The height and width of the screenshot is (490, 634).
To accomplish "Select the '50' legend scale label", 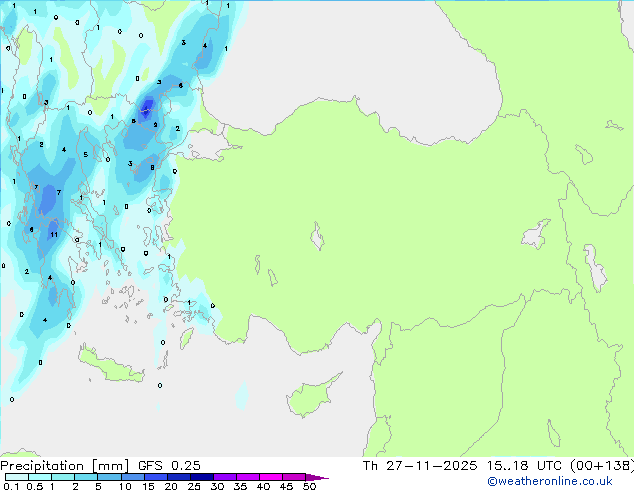I will point(309,486).
